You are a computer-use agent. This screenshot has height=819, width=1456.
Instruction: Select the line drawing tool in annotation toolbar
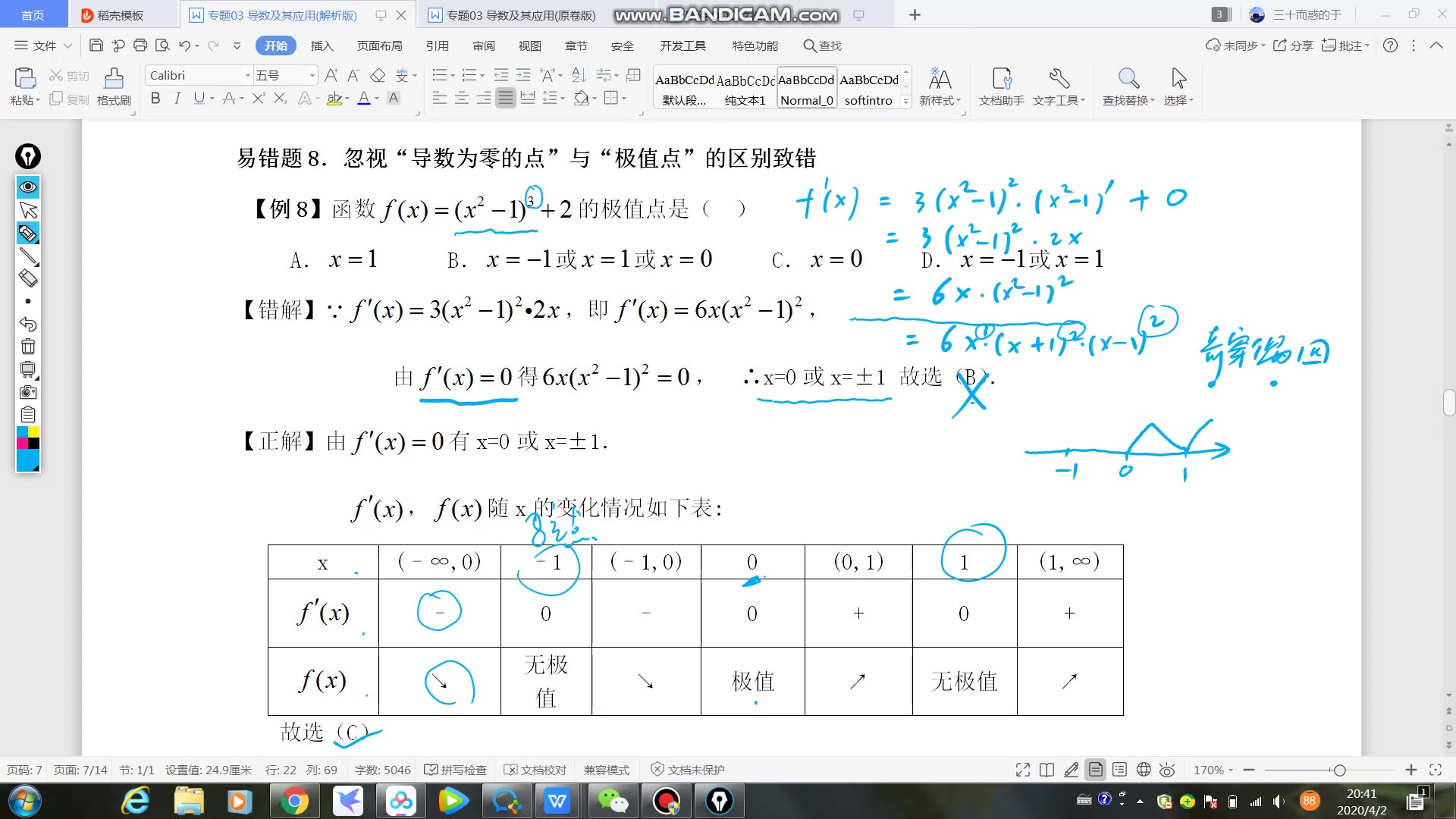(x=28, y=256)
